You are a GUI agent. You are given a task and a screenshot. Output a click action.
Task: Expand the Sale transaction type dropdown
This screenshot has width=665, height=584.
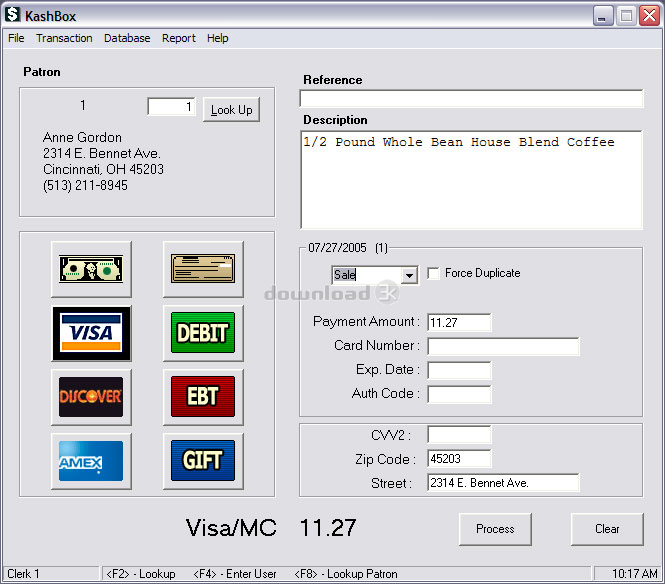coord(409,275)
